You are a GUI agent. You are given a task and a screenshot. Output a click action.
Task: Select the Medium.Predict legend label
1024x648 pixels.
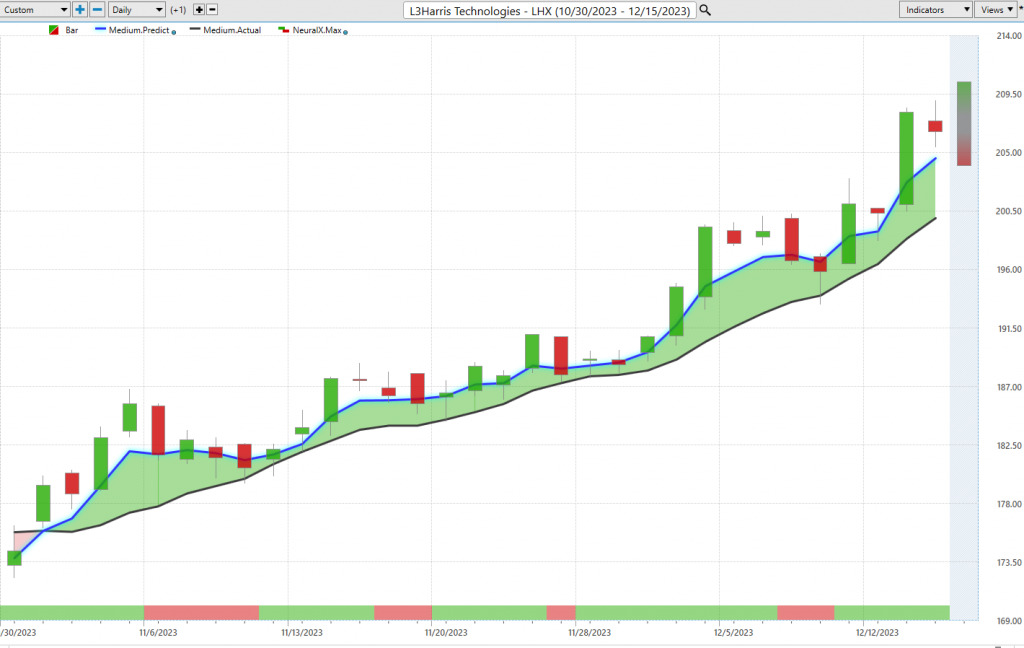(139, 30)
